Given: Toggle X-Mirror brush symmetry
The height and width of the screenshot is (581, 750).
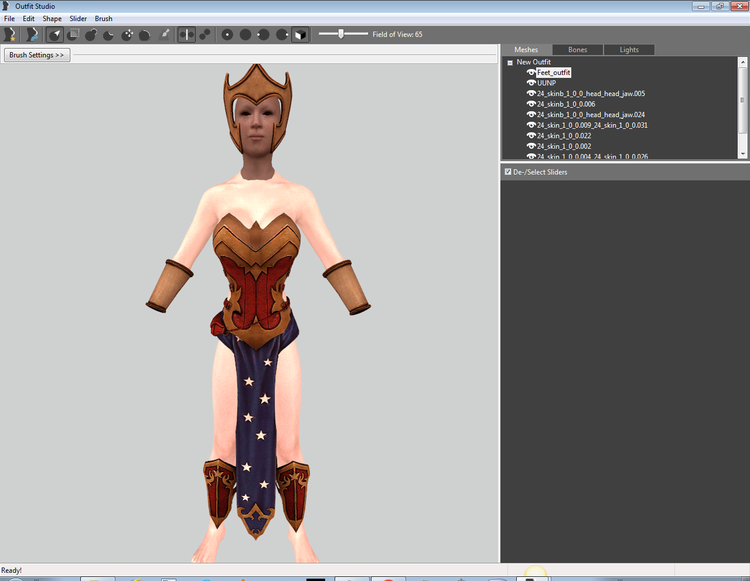Looking at the screenshot, I should 187,34.
